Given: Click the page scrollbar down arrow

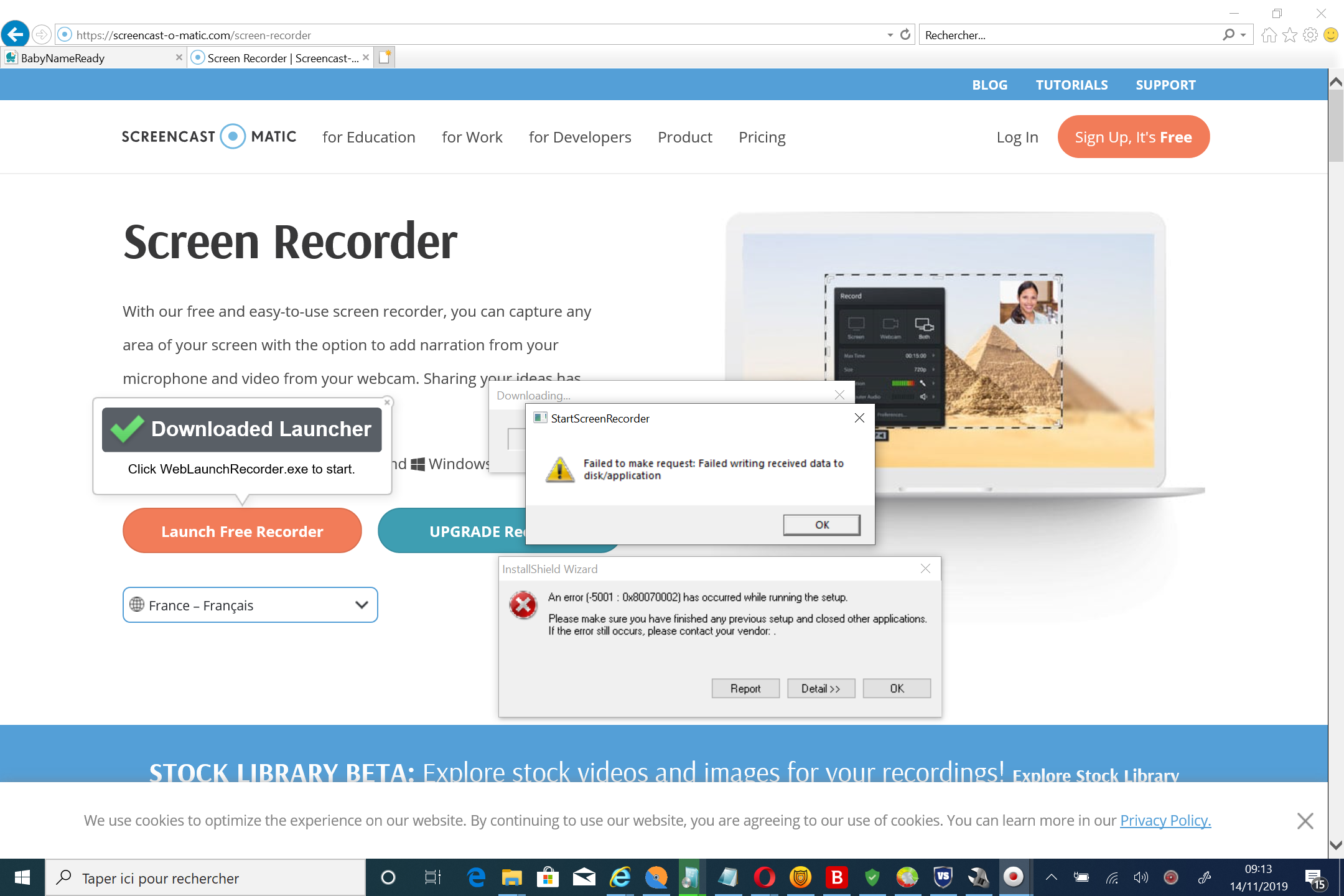Looking at the screenshot, I should click(1336, 845).
